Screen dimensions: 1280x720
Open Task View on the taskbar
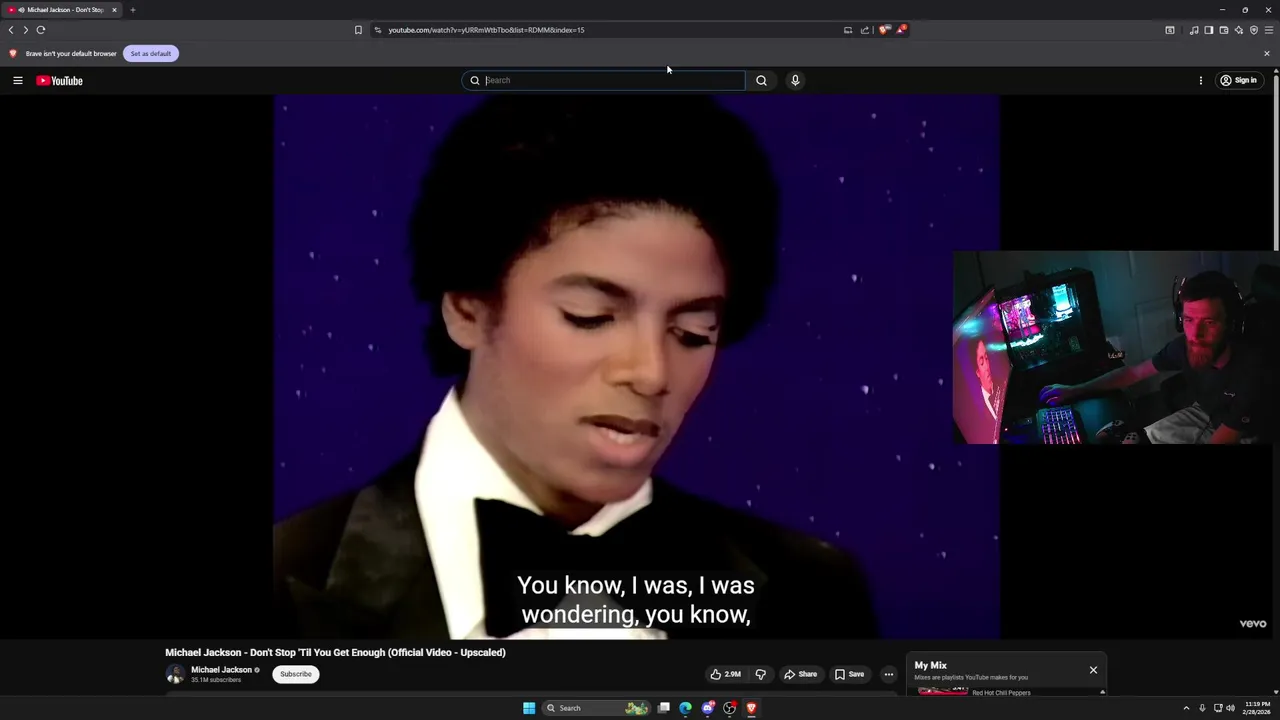pos(663,708)
